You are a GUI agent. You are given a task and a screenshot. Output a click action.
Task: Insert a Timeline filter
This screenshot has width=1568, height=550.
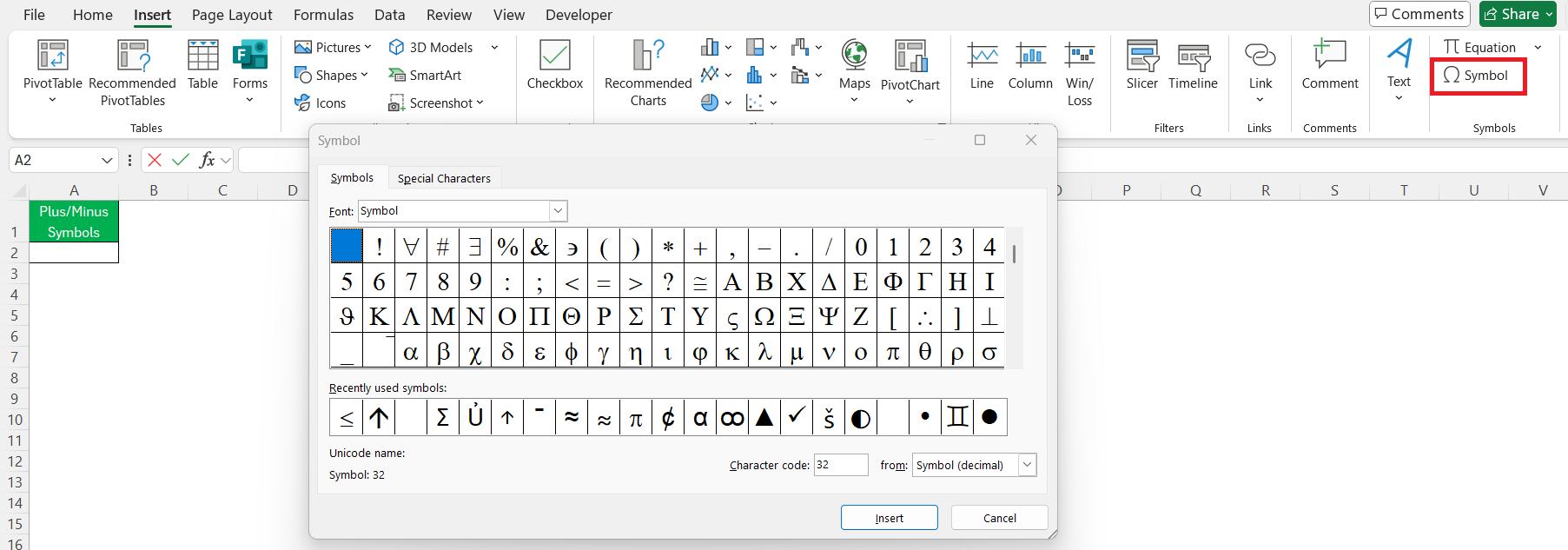click(x=1194, y=65)
